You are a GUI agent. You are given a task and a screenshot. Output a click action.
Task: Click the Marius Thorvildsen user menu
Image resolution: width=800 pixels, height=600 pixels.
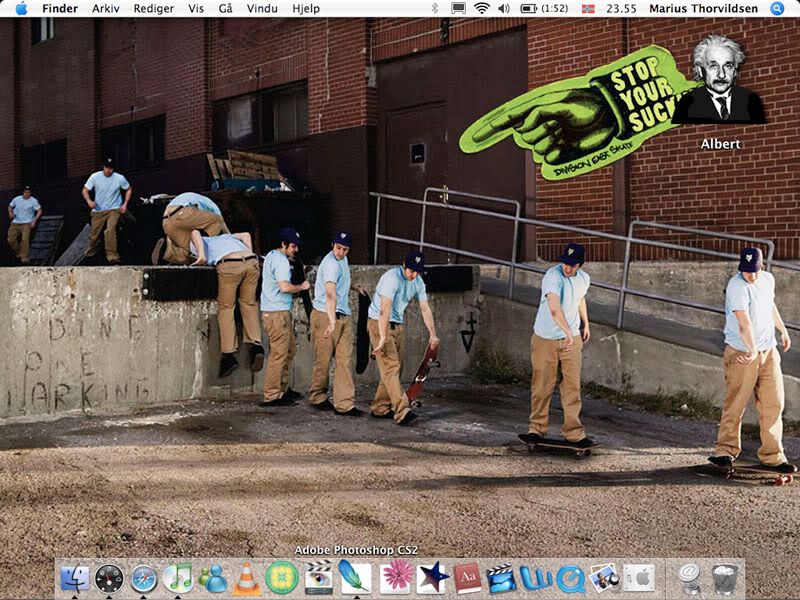click(704, 8)
